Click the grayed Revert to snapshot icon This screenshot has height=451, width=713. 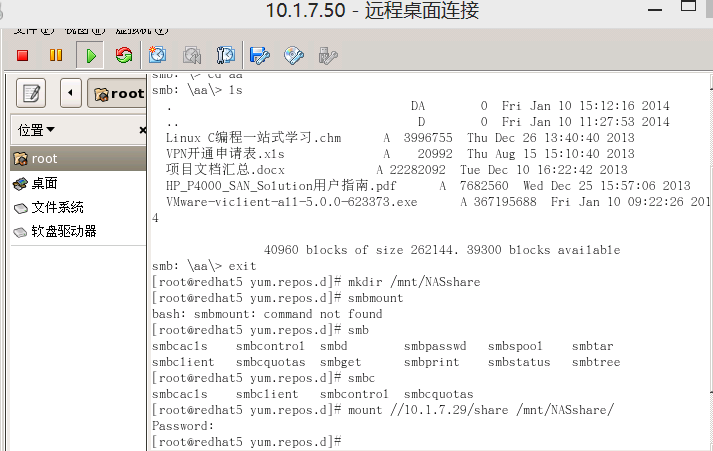(x=192, y=55)
